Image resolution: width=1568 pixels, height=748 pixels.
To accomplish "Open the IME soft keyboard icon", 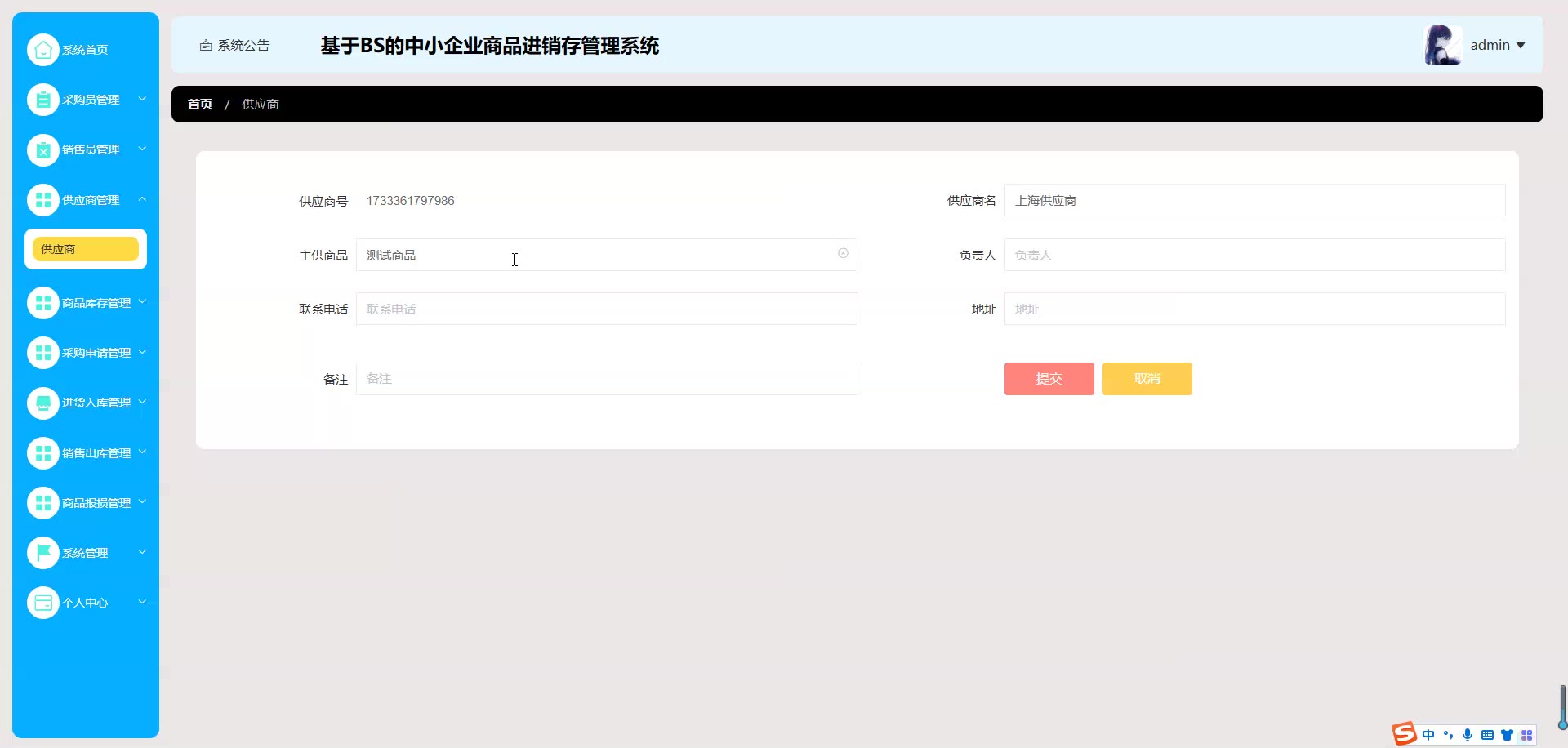I will (1487, 735).
